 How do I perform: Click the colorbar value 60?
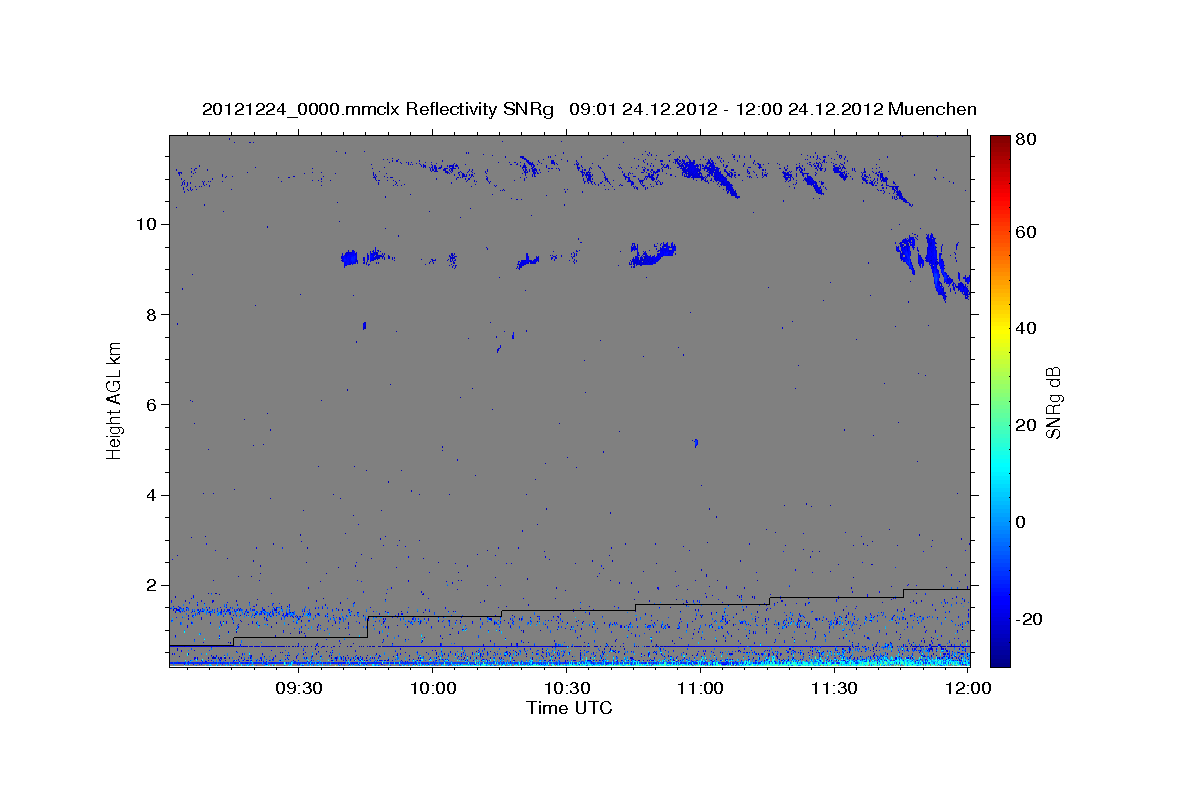click(1025, 232)
